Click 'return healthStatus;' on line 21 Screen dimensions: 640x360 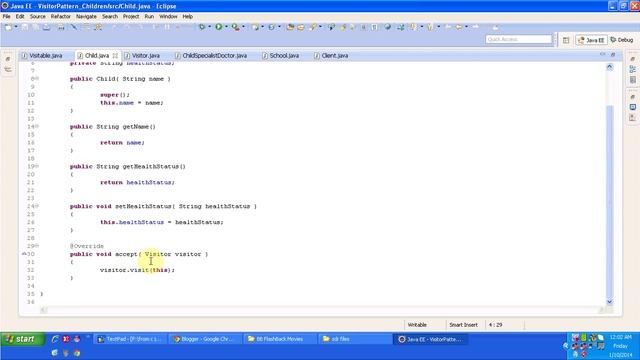[x=137, y=182]
